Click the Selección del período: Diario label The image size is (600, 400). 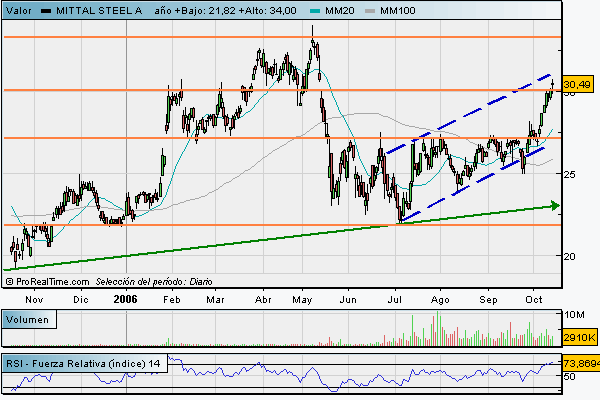[x=154, y=282]
